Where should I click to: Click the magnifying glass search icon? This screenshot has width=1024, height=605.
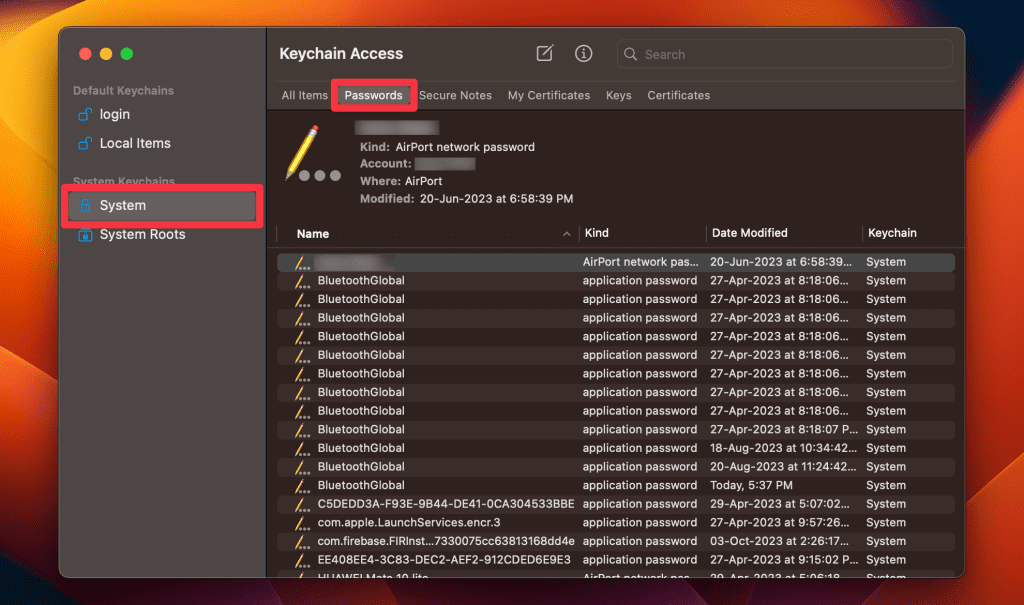(631, 55)
